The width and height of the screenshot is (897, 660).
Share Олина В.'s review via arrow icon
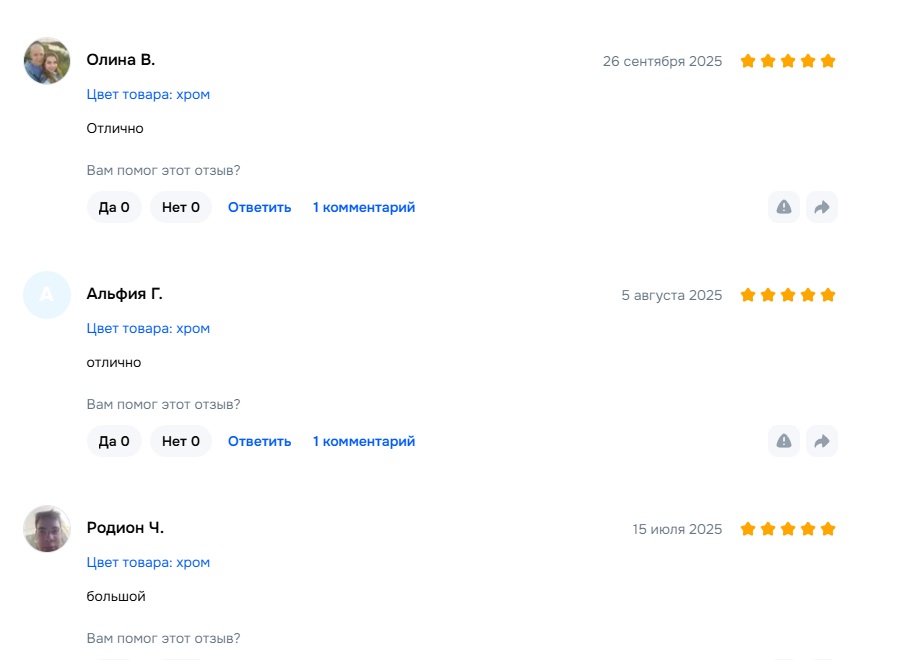tap(822, 207)
